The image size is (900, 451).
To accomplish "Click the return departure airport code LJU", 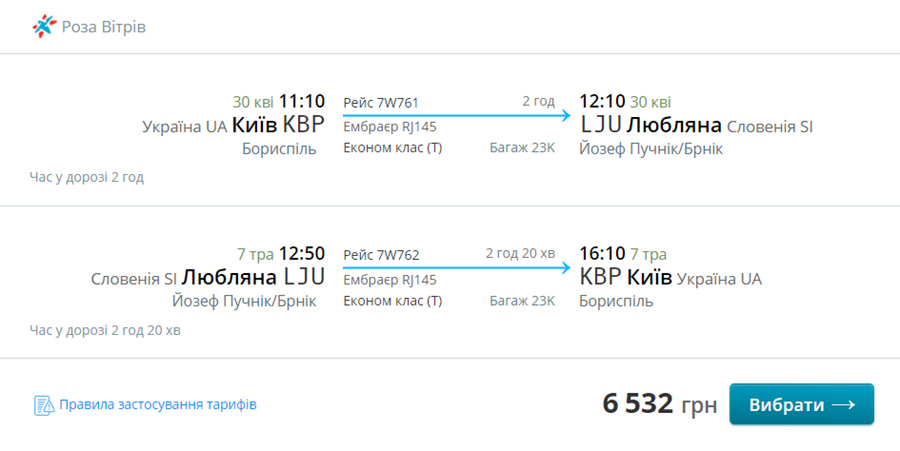I will point(304,277).
